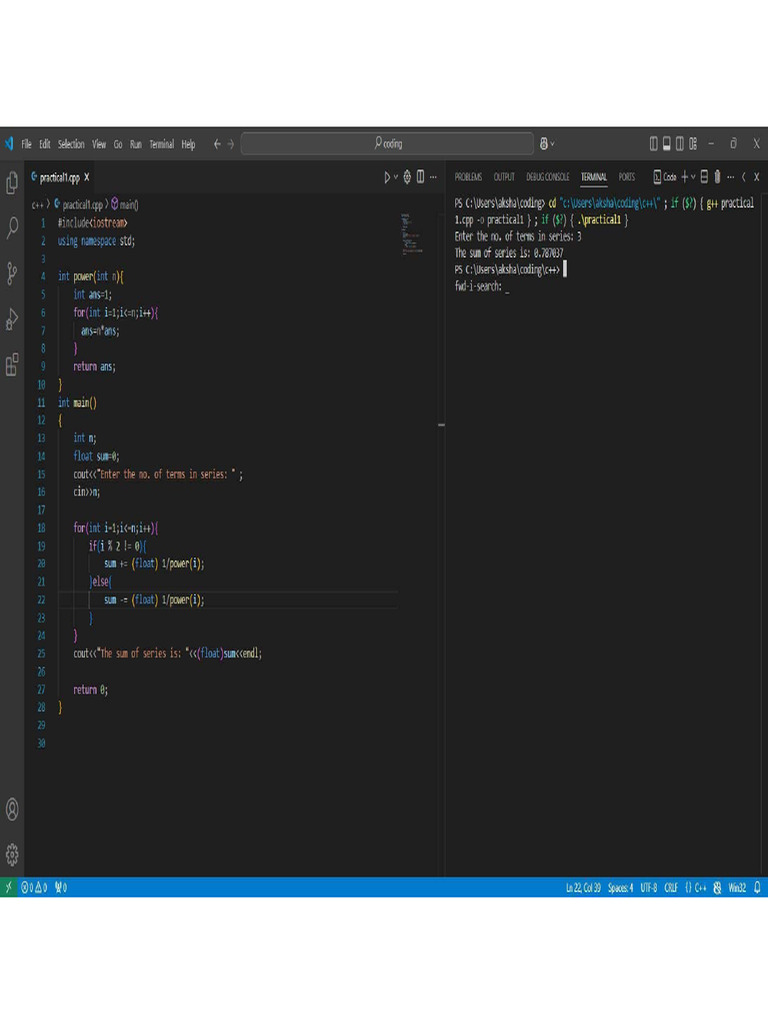Expand the new terminal launch profile dropdown
Screen dimensions: 768x1024
click(693, 177)
